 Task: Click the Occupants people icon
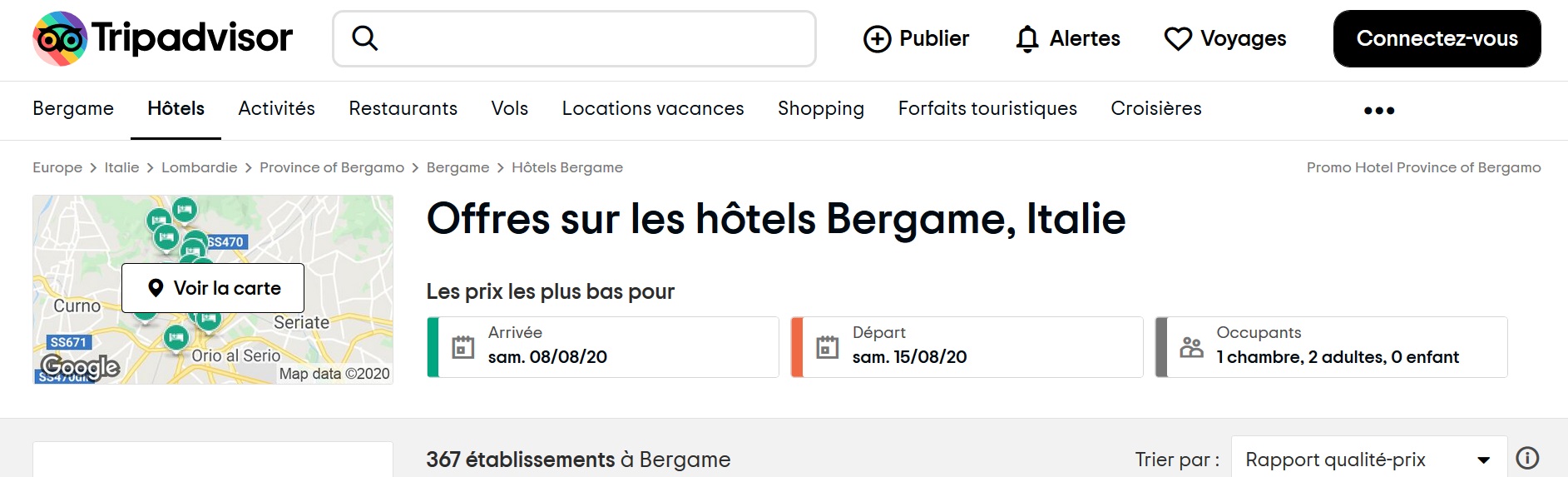click(1192, 347)
